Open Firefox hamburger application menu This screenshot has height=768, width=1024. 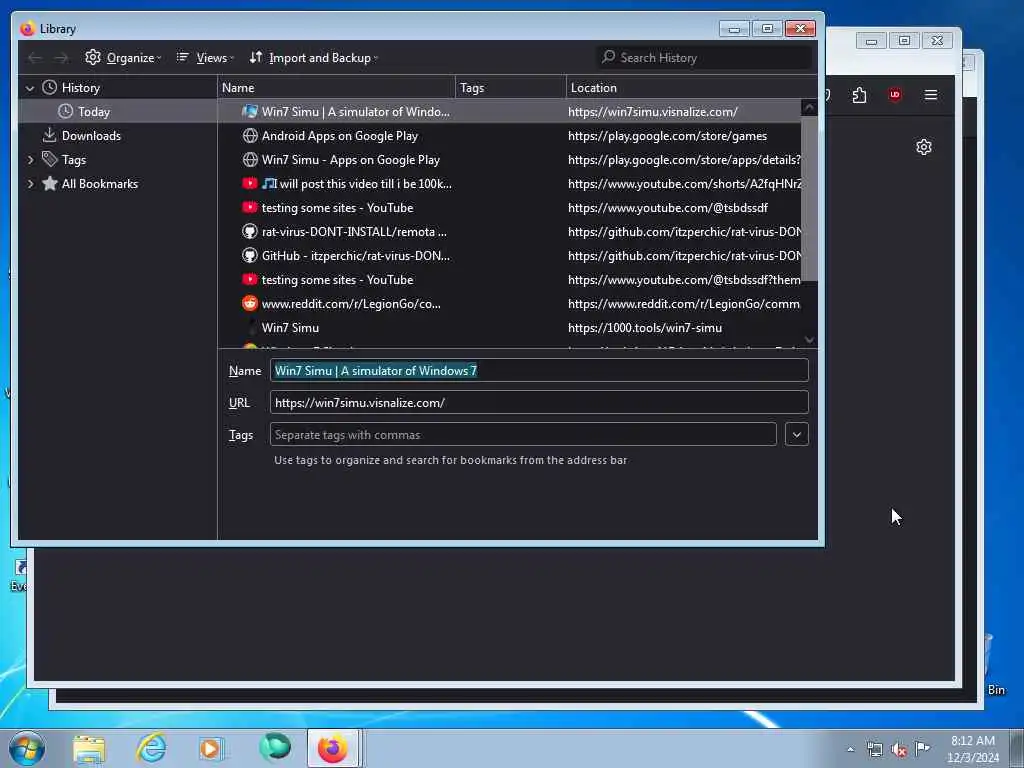click(x=931, y=95)
